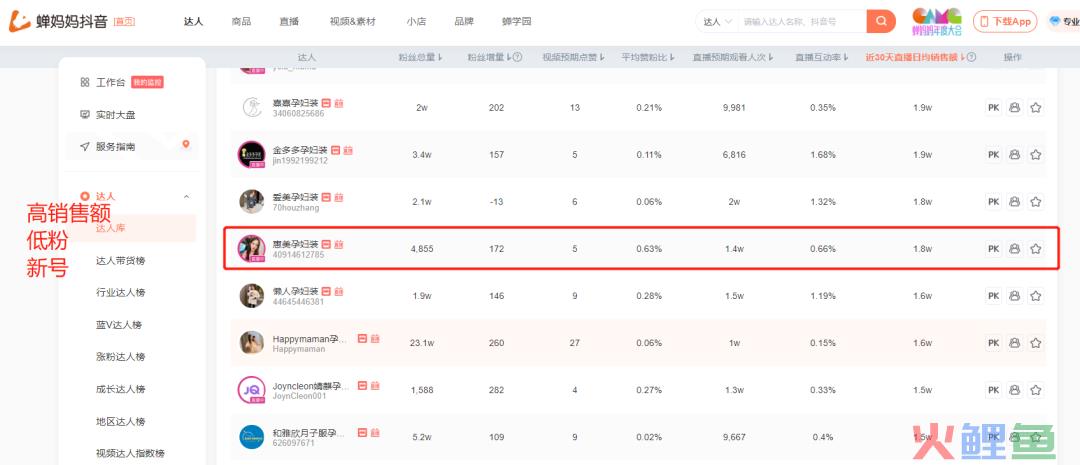Screen dimensions: 1080x465
Task: Click the monitor icon in 70houzhang row
Action: click(x=1014, y=202)
